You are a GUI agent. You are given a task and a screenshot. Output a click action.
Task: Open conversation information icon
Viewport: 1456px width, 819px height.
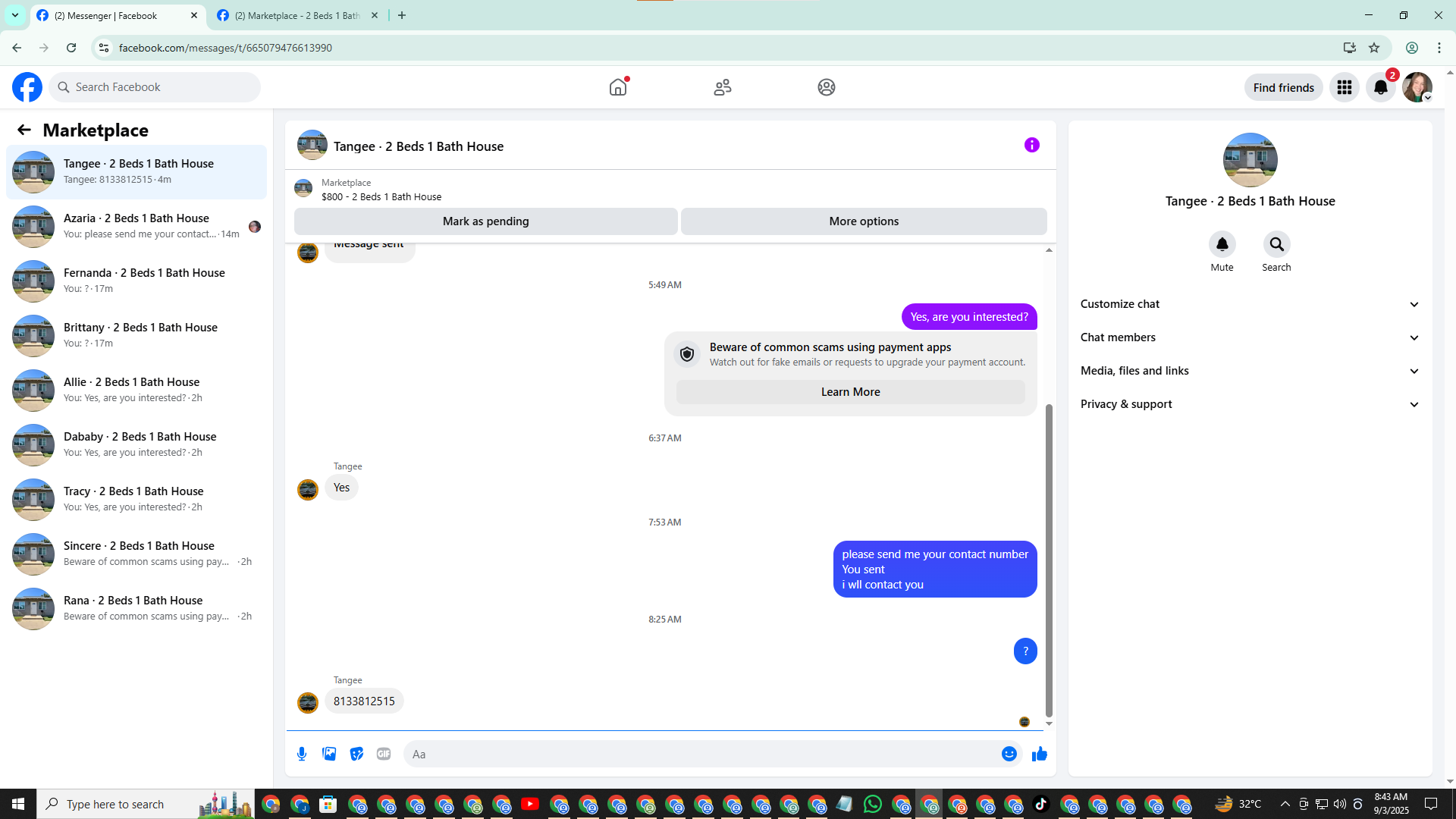pyautogui.click(x=1032, y=145)
